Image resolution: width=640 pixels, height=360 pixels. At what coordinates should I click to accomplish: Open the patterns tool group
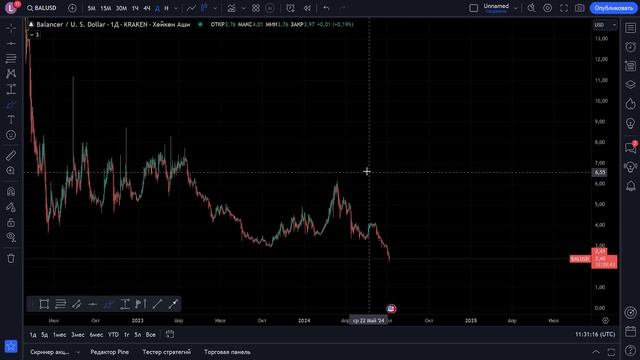11,73
